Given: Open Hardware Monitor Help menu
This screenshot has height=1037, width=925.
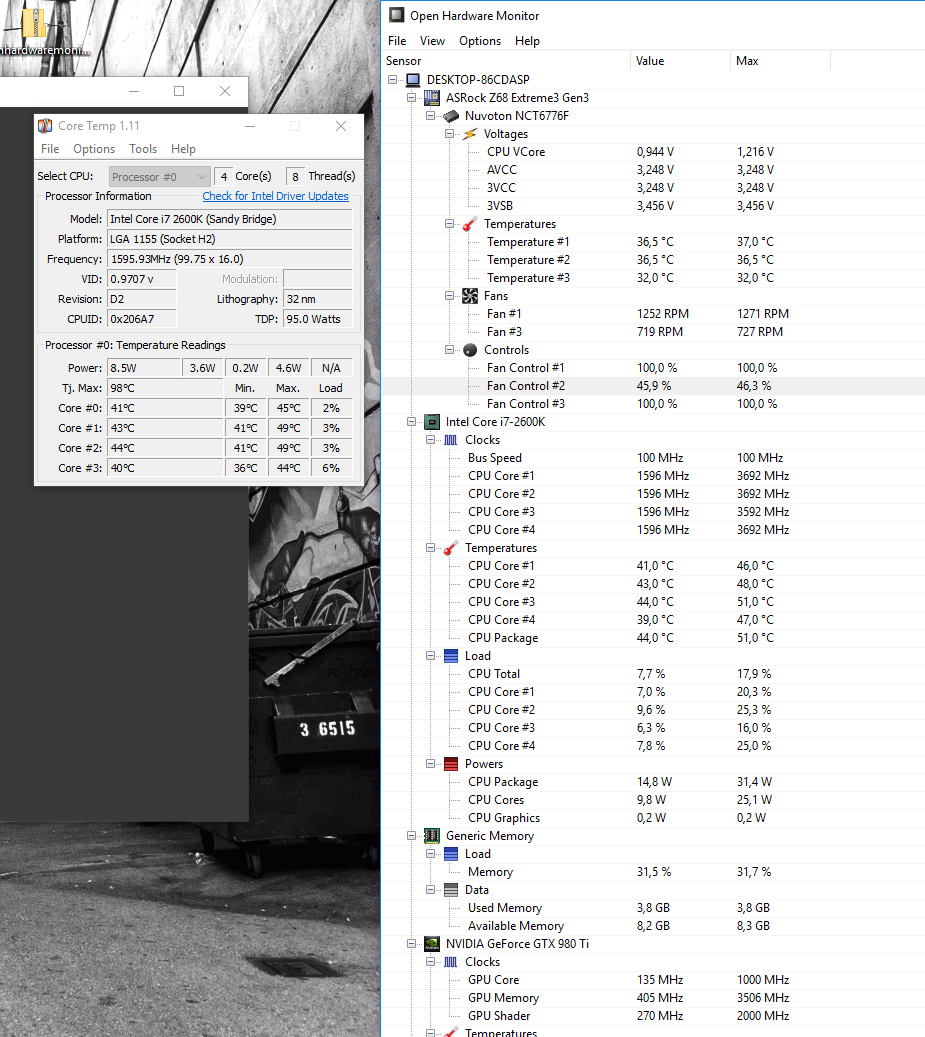Looking at the screenshot, I should [528, 41].
